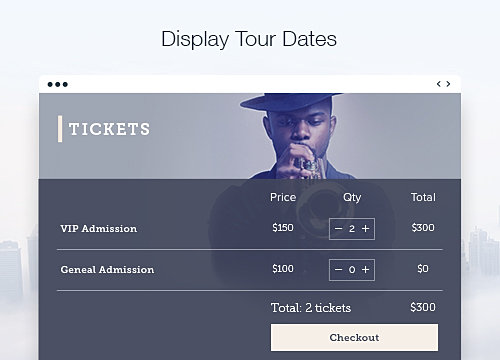Click the Qty column header

click(x=352, y=198)
